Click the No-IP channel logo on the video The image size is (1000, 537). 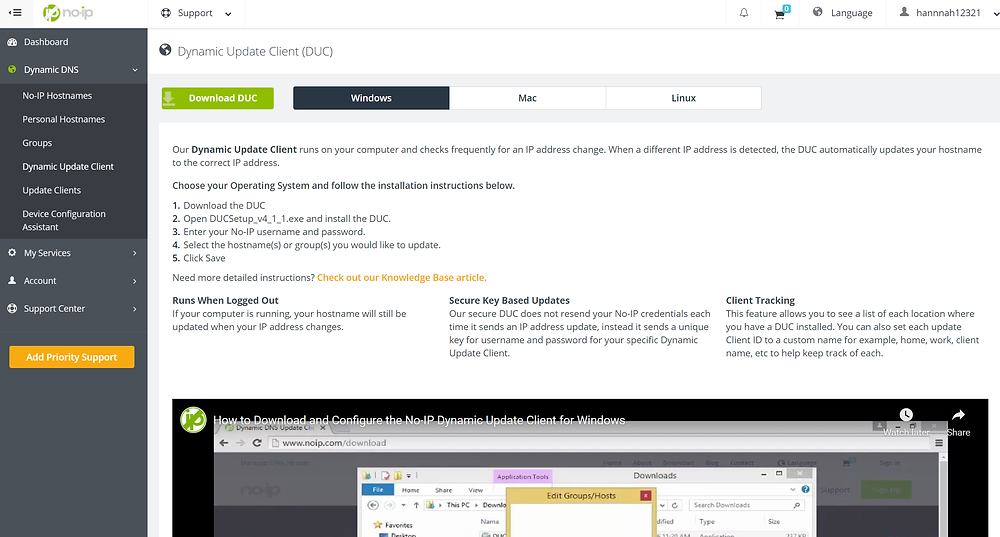click(x=193, y=420)
